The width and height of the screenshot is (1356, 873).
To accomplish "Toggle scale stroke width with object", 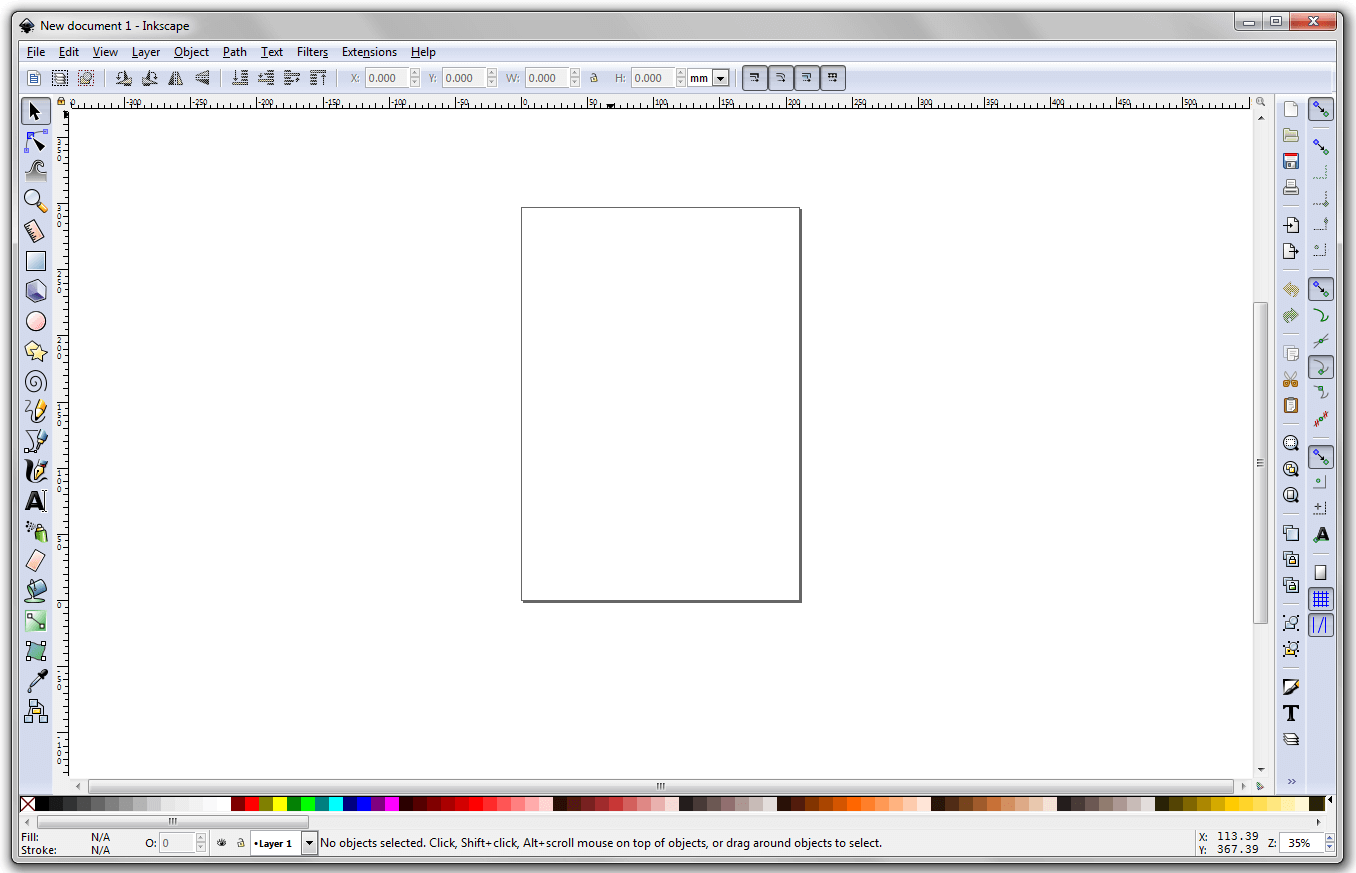I will tap(755, 78).
